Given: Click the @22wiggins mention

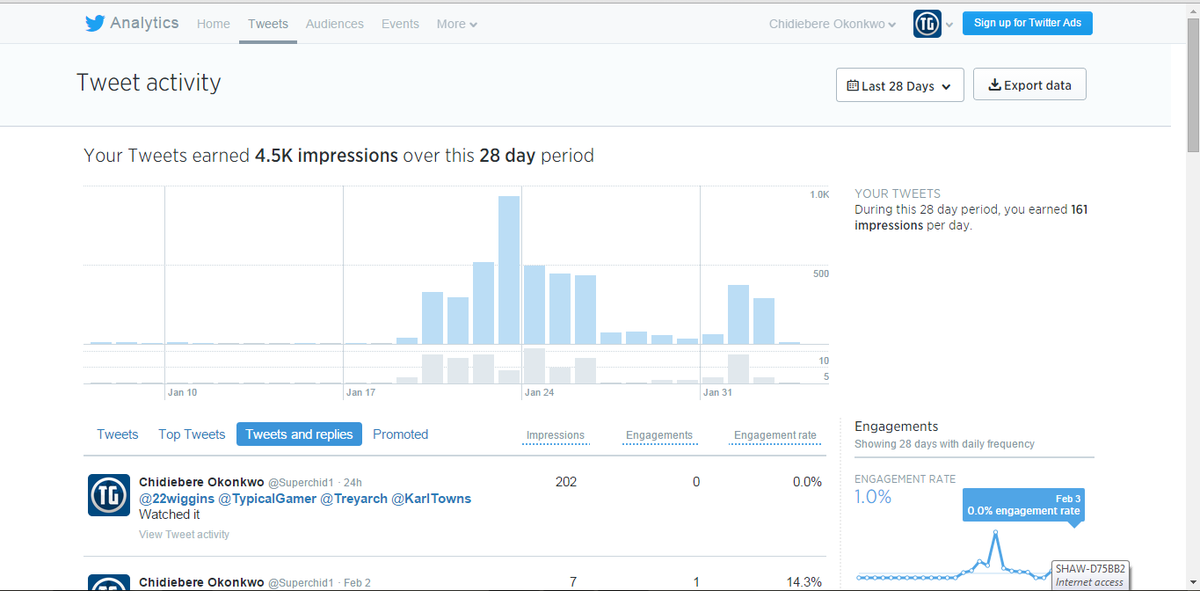Looking at the screenshot, I should coord(176,499).
